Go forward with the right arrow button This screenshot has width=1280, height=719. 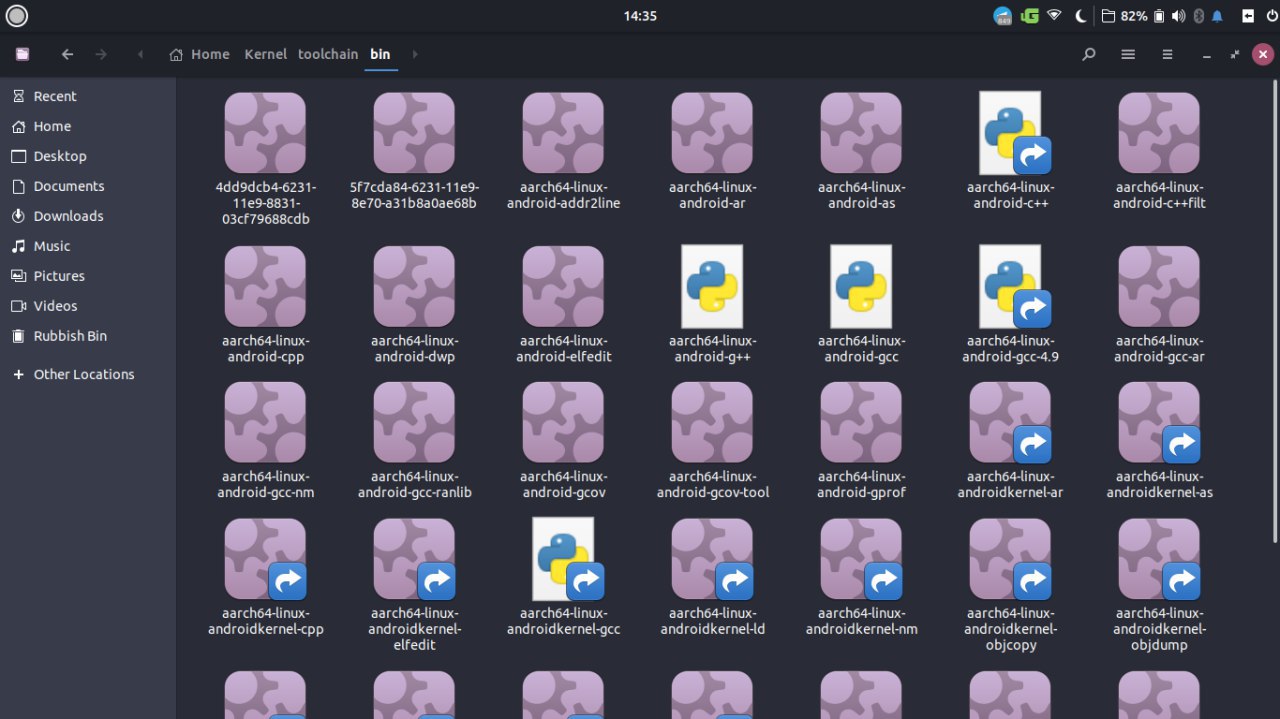pyautogui.click(x=101, y=54)
